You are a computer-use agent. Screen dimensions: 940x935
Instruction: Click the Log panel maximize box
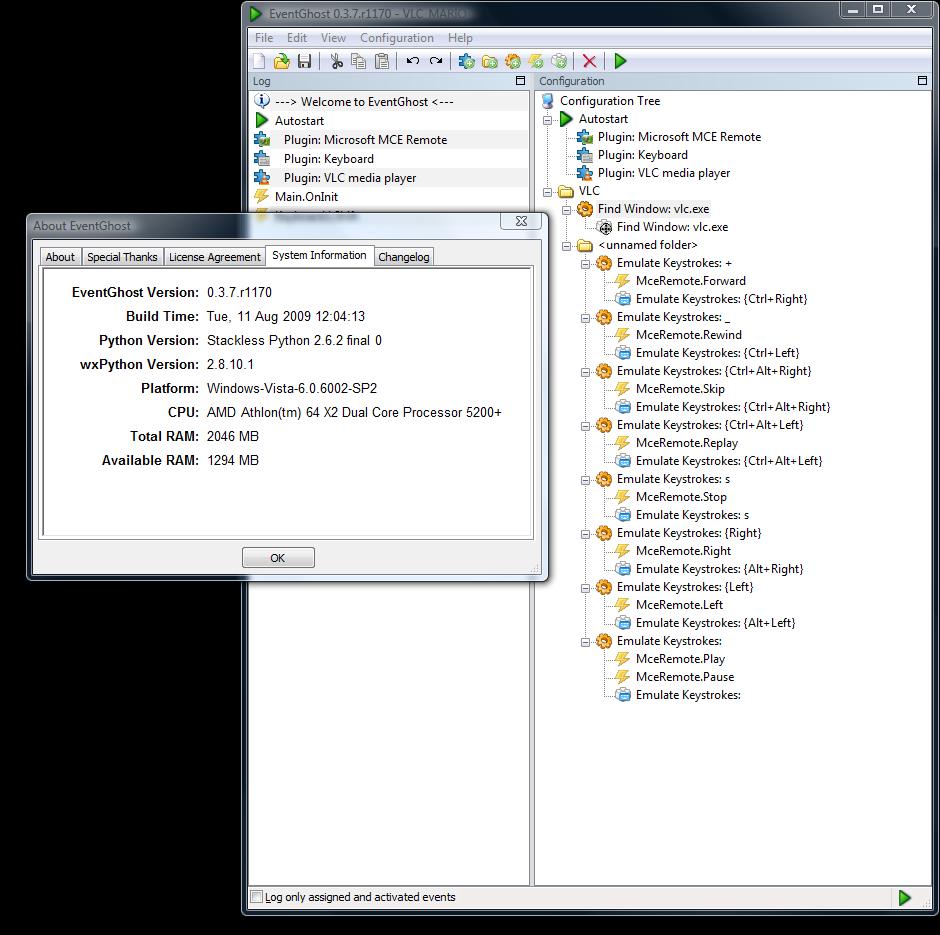[520, 80]
